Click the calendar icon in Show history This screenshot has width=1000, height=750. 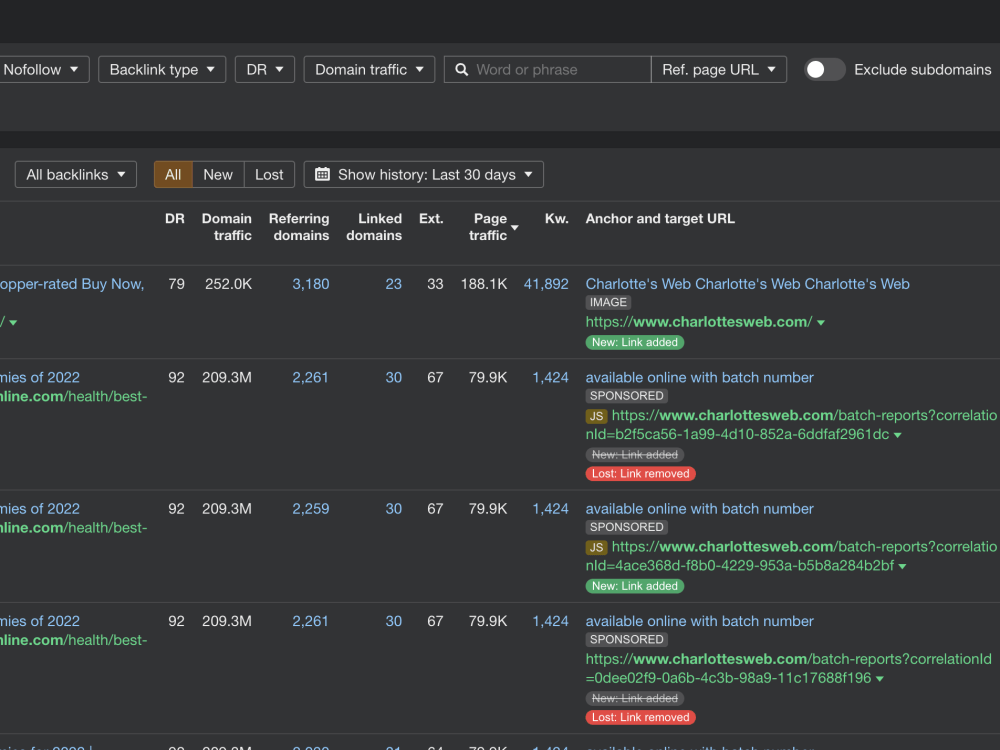322,175
